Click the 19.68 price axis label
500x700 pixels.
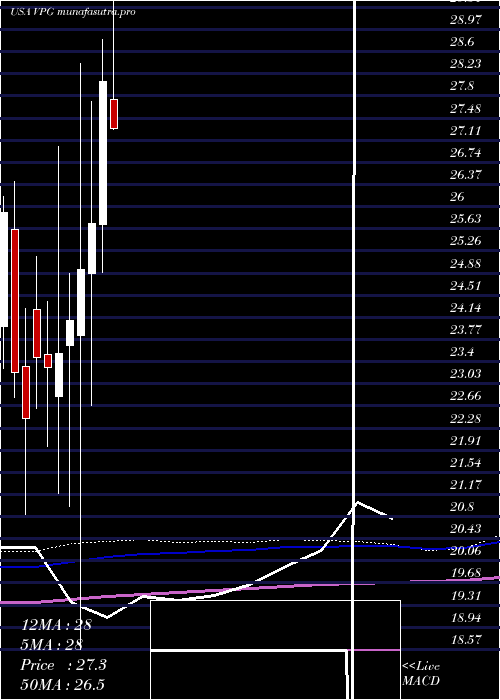(x=465, y=574)
